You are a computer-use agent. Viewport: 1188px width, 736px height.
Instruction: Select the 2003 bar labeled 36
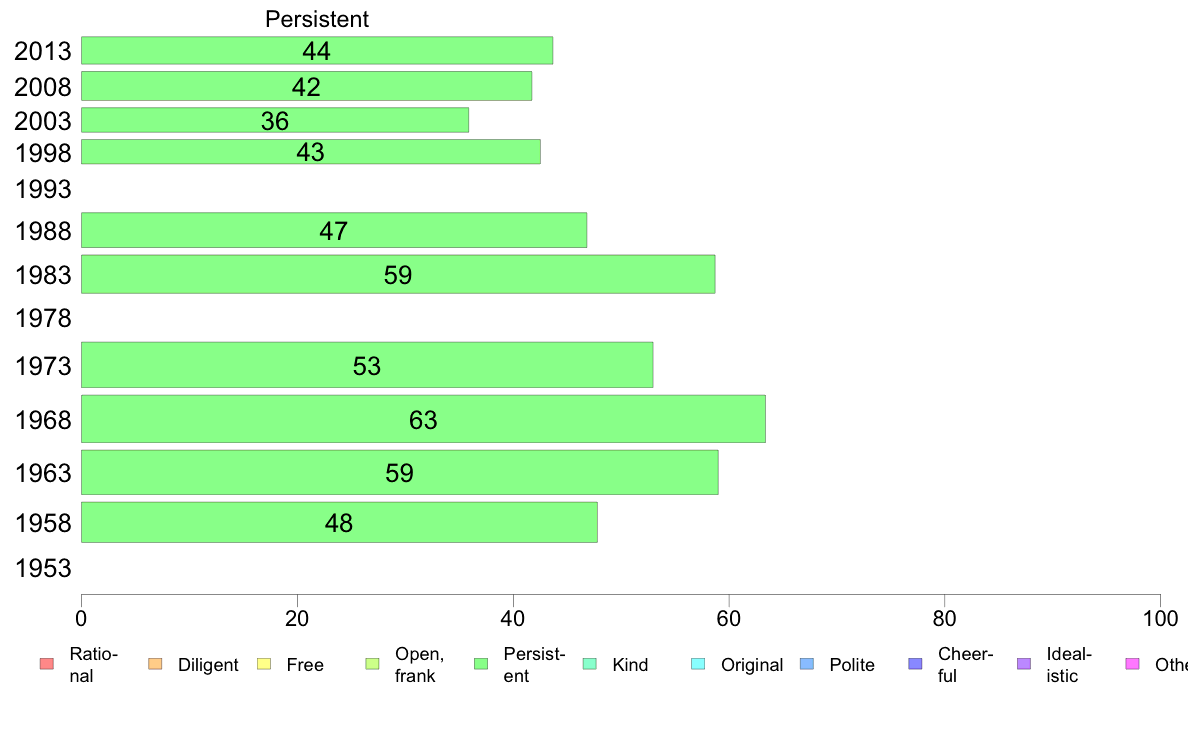(275, 120)
